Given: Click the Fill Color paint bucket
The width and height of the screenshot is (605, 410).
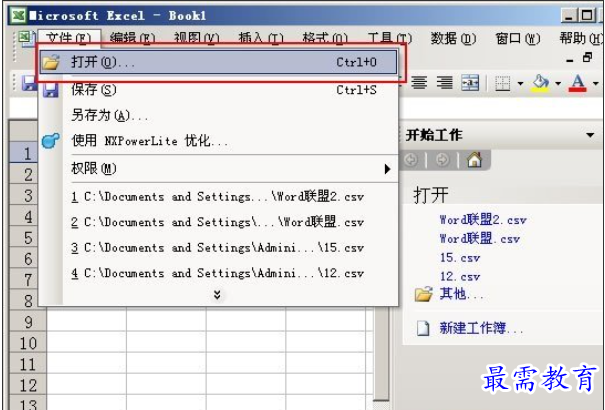Looking at the screenshot, I should click(x=540, y=83).
